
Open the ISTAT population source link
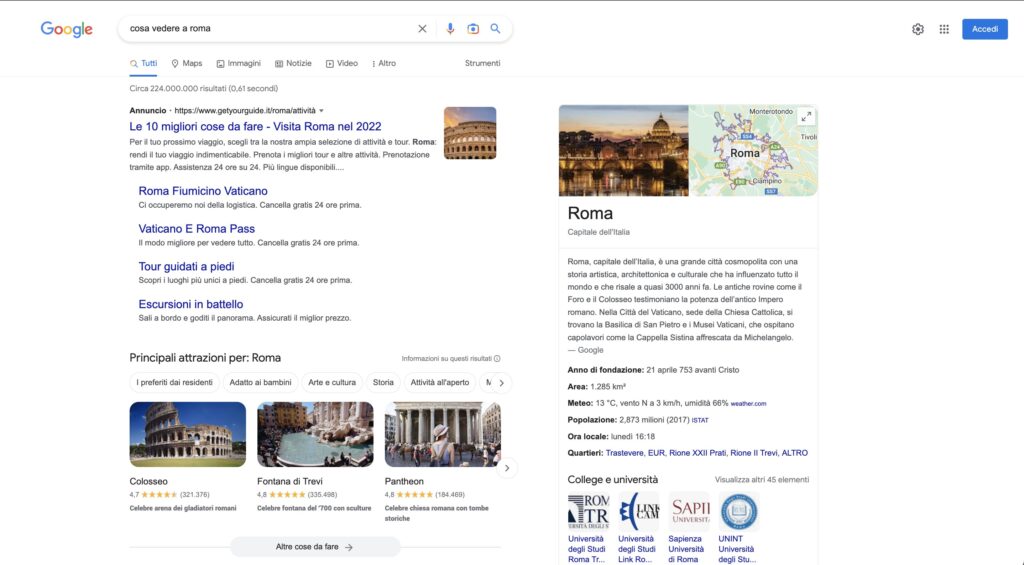click(x=700, y=421)
